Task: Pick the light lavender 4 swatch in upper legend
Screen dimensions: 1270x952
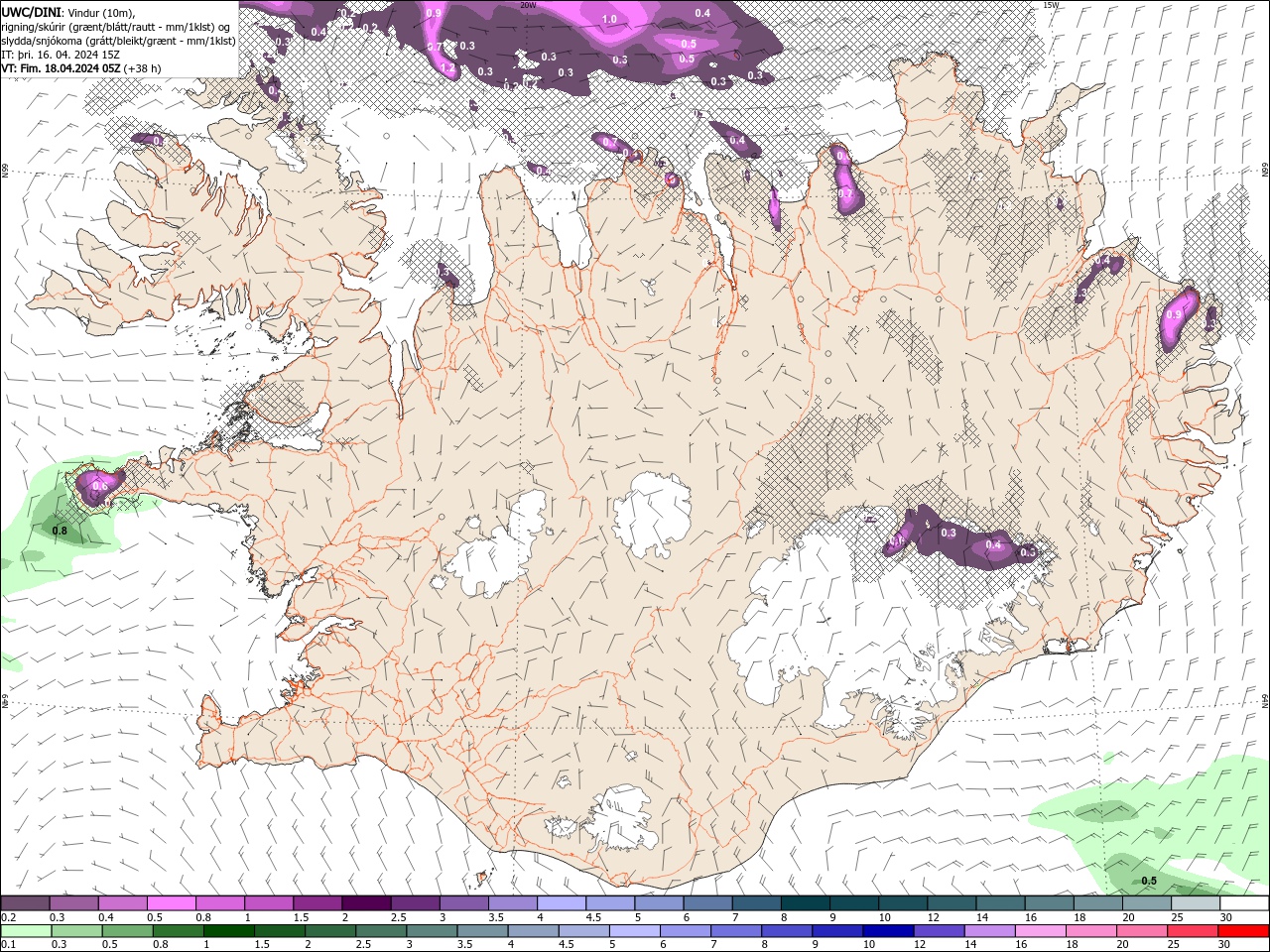Action: (x=562, y=903)
